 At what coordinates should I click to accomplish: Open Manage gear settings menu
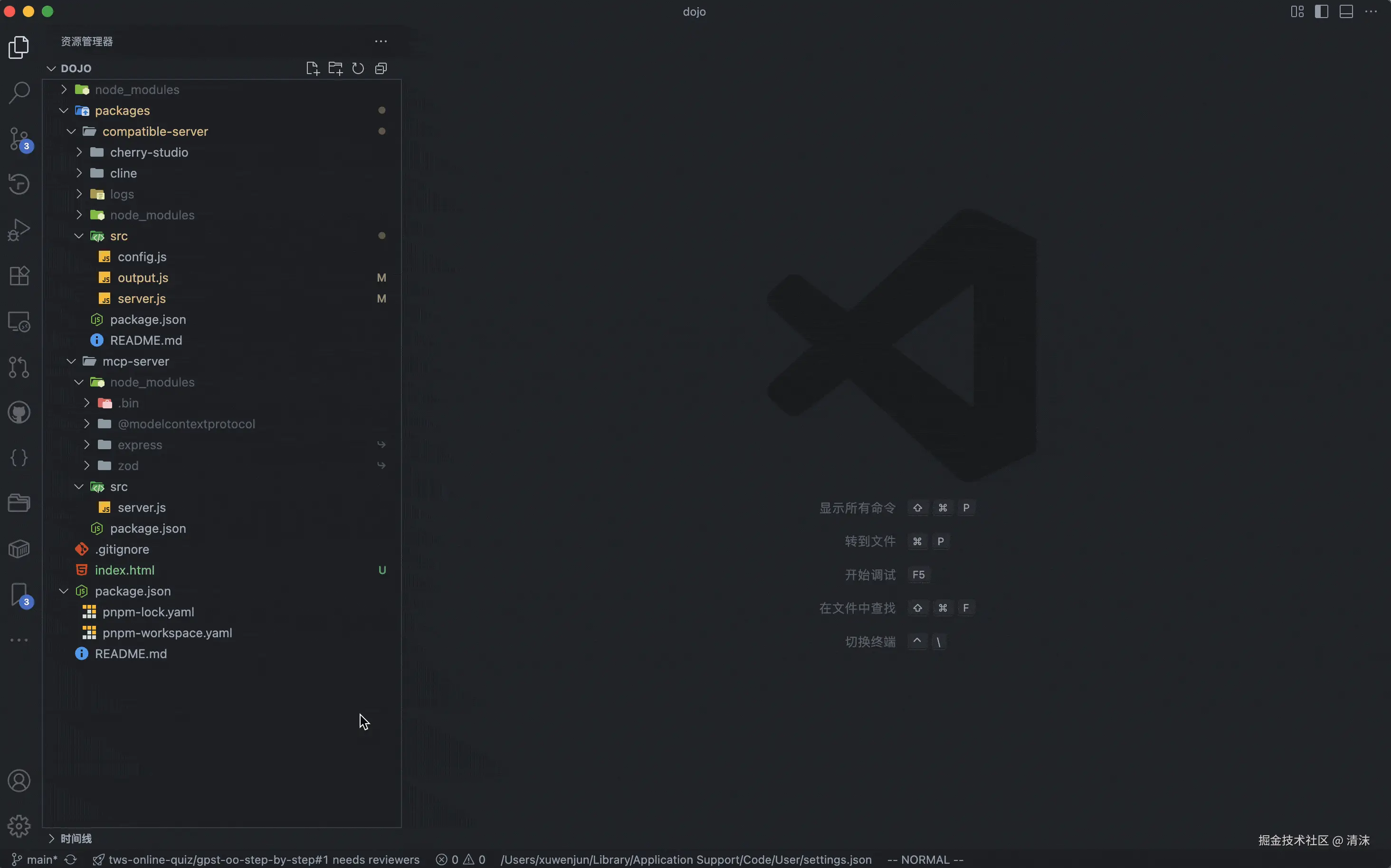point(19,826)
